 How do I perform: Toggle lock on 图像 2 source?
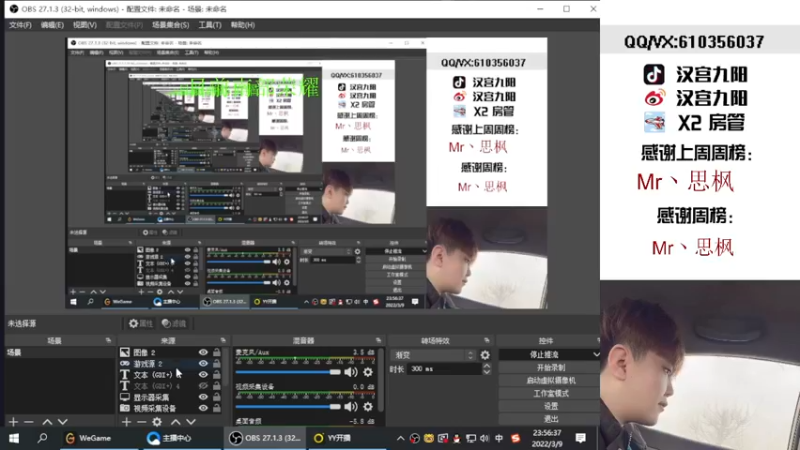217,352
